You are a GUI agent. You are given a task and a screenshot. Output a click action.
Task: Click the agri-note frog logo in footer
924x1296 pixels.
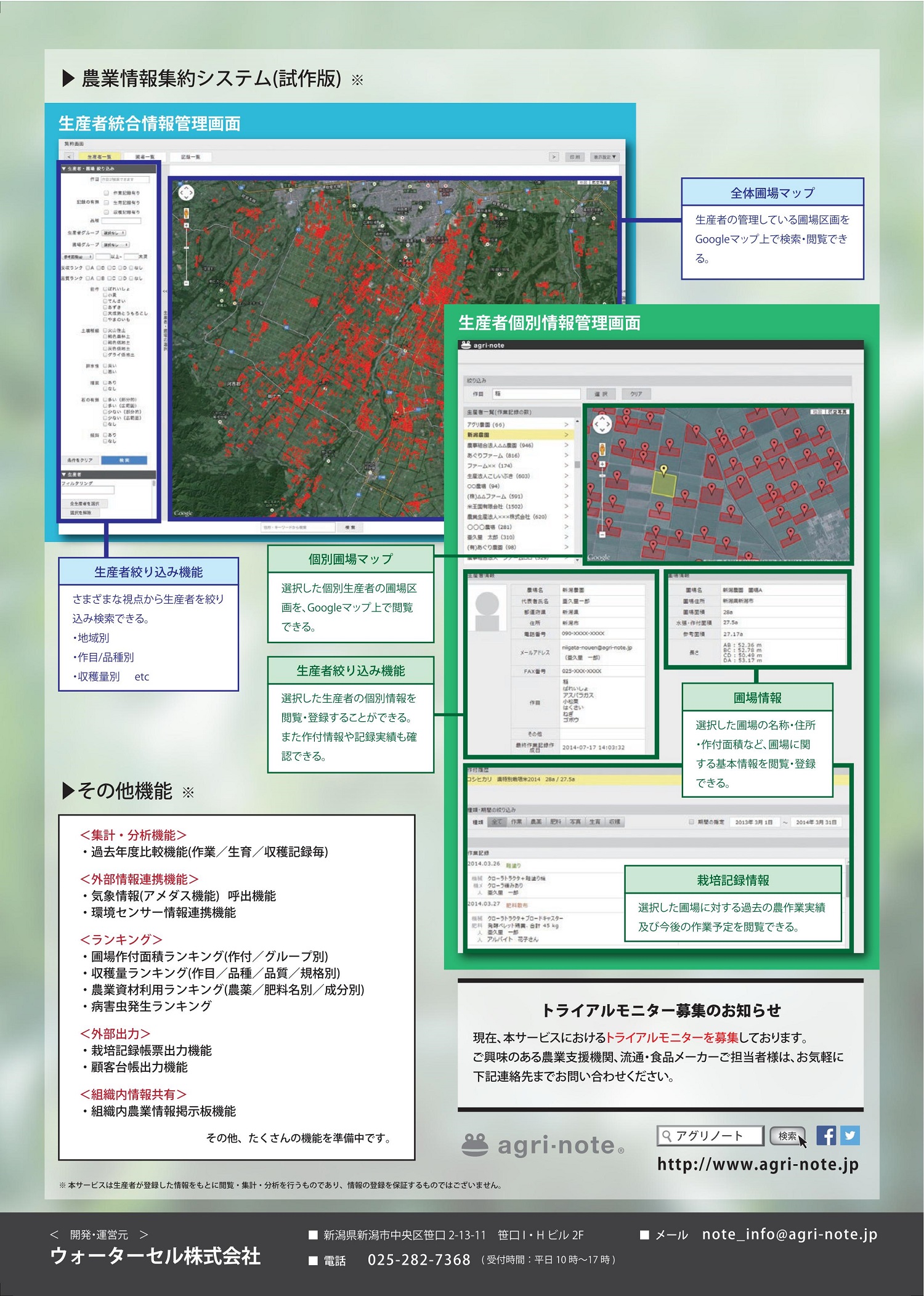click(475, 1145)
